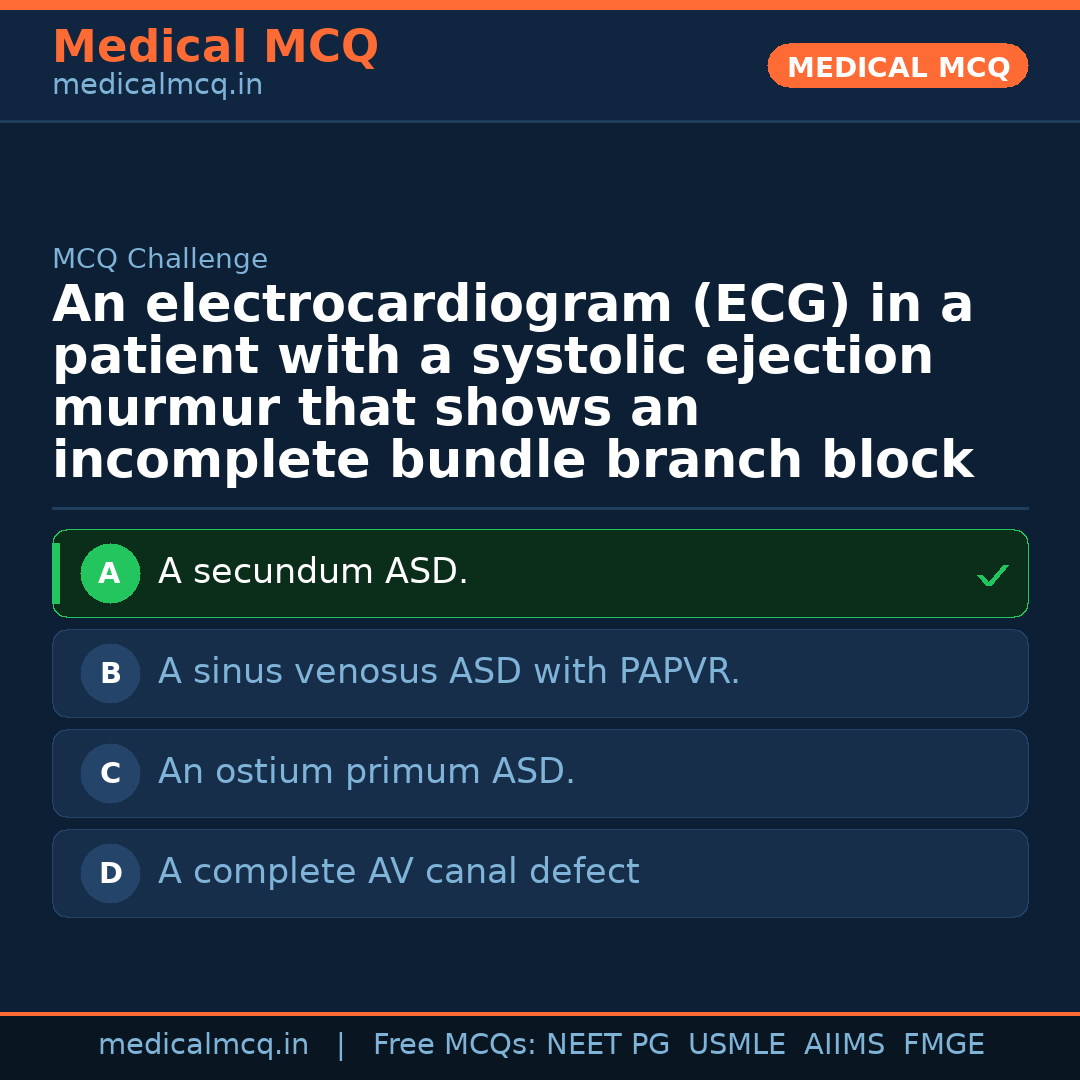This screenshot has height=1080, width=1080.
Task: Click the green checkmark on answer A
Action: [992, 575]
